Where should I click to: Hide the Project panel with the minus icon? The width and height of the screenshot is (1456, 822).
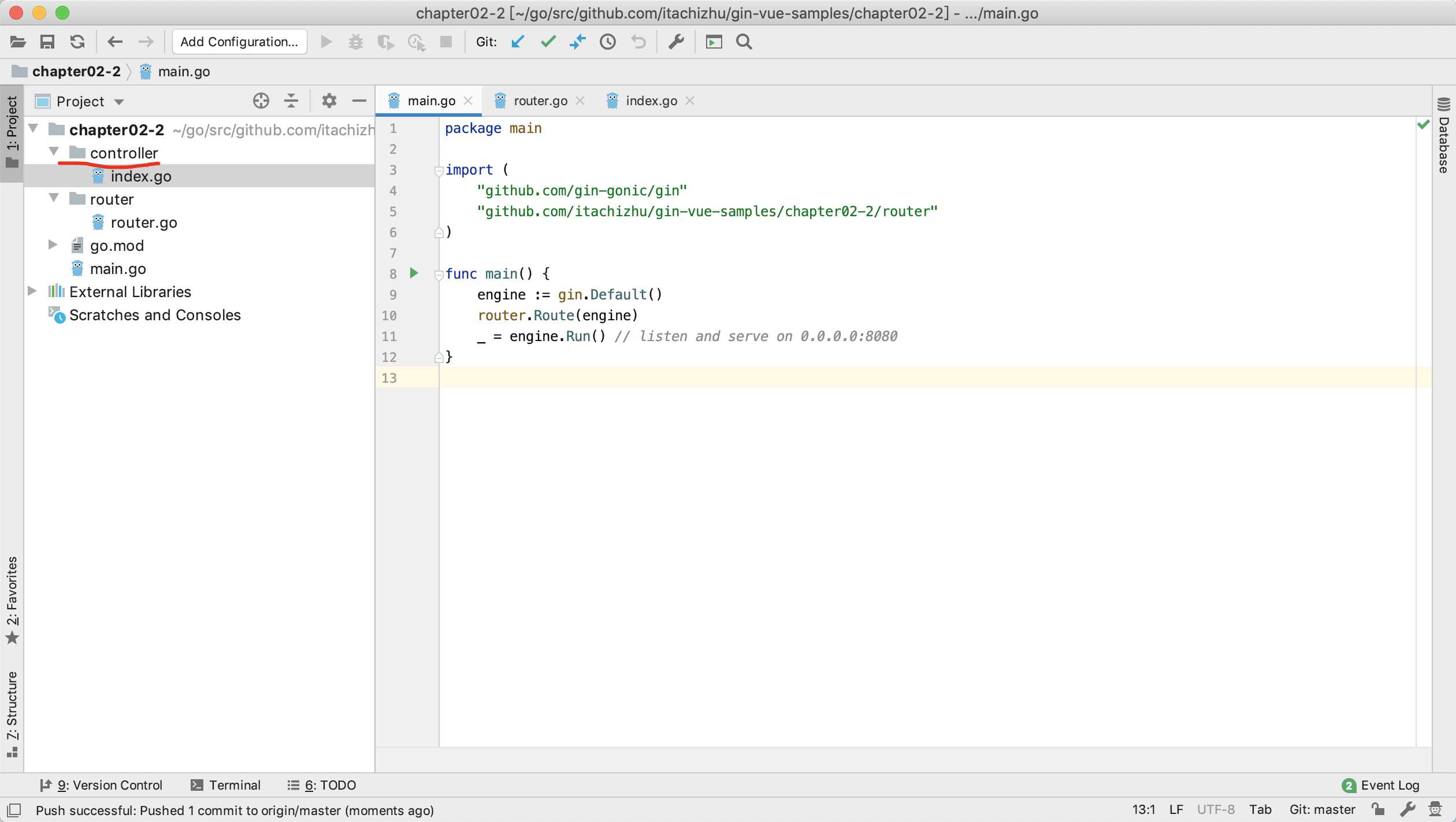pyautogui.click(x=359, y=101)
